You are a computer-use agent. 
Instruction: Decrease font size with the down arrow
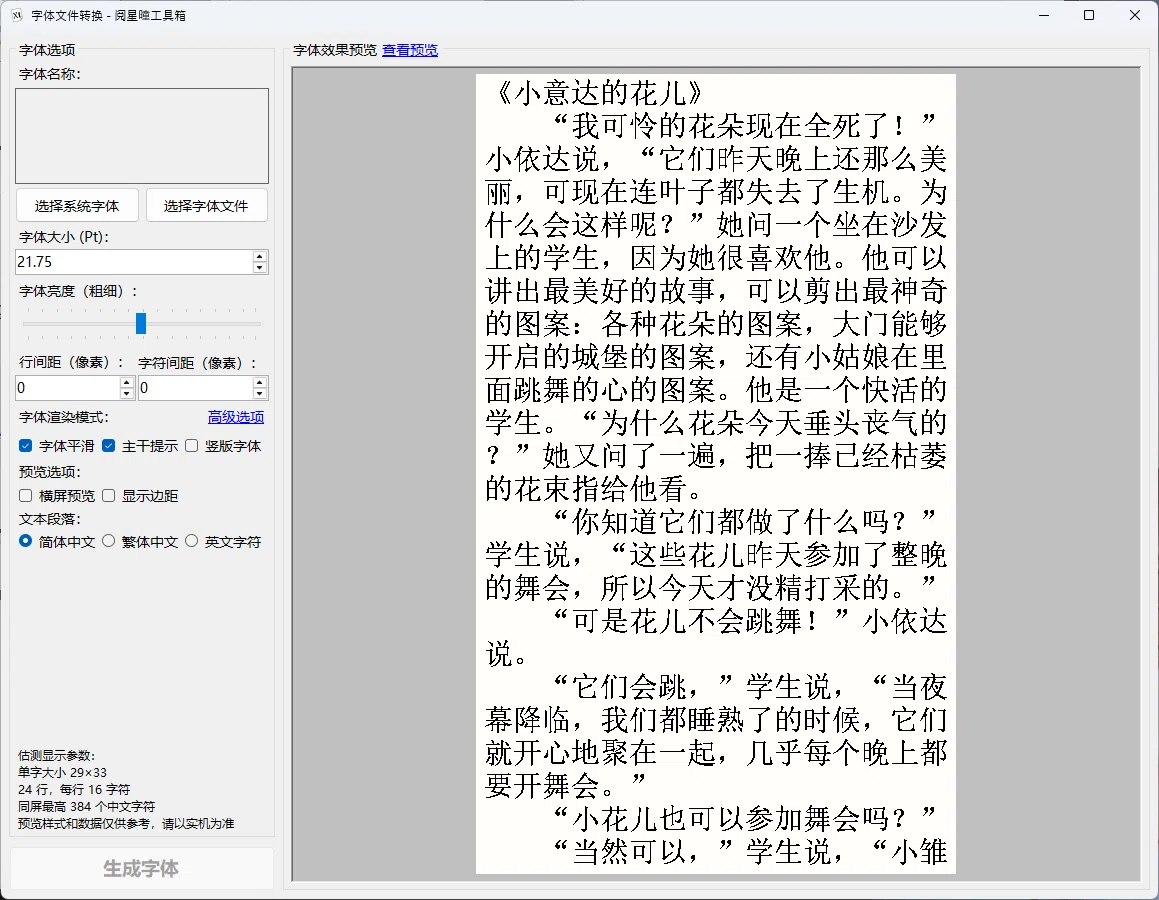click(259, 267)
